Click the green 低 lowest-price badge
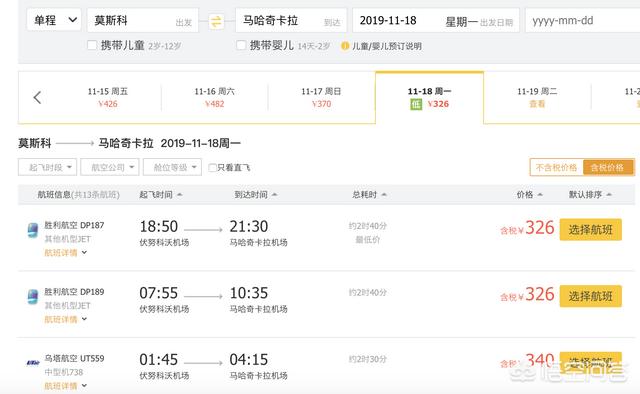 coord(416,104)
